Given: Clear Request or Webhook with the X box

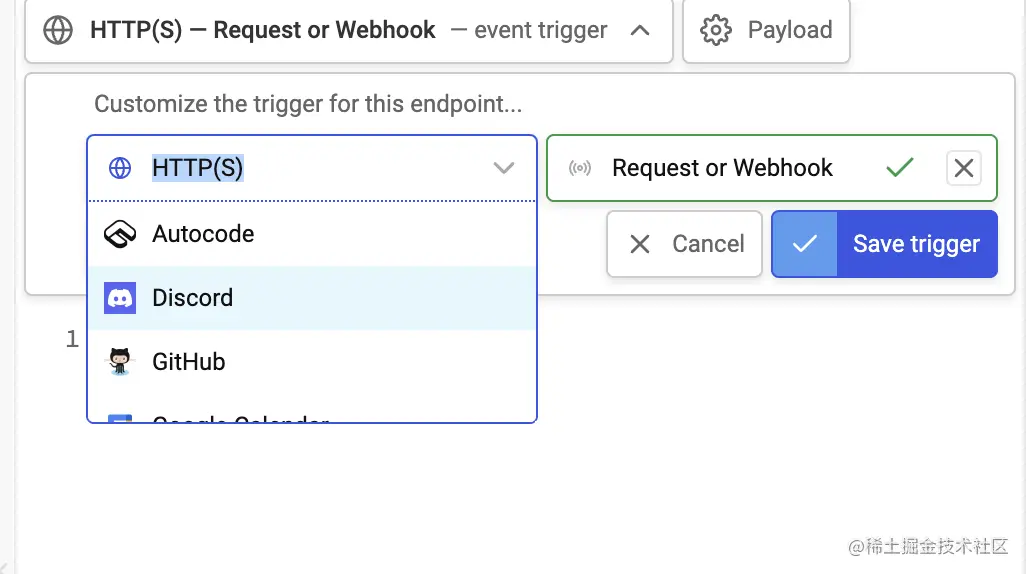Looking at the screenshot, I should tap(964, 168).
